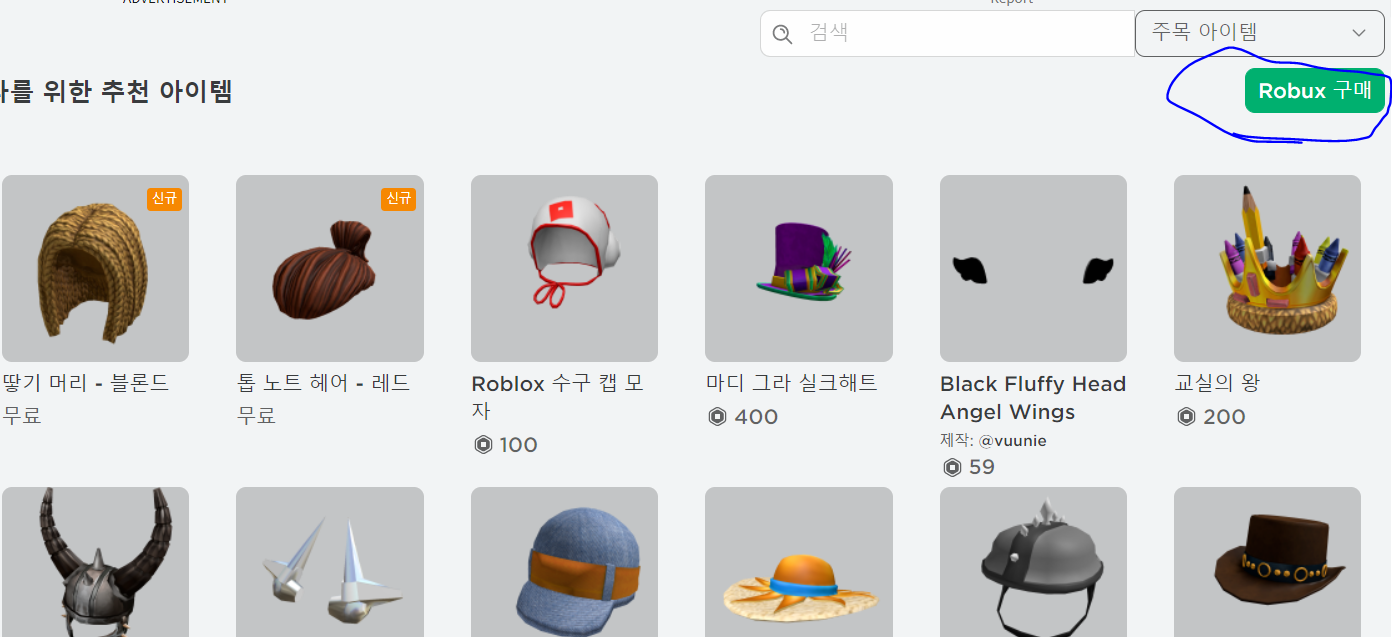This screenshot has height=637, width=1392.
Task: Click the price 400 under 마디 그라 실크해트
Action: 756,417
